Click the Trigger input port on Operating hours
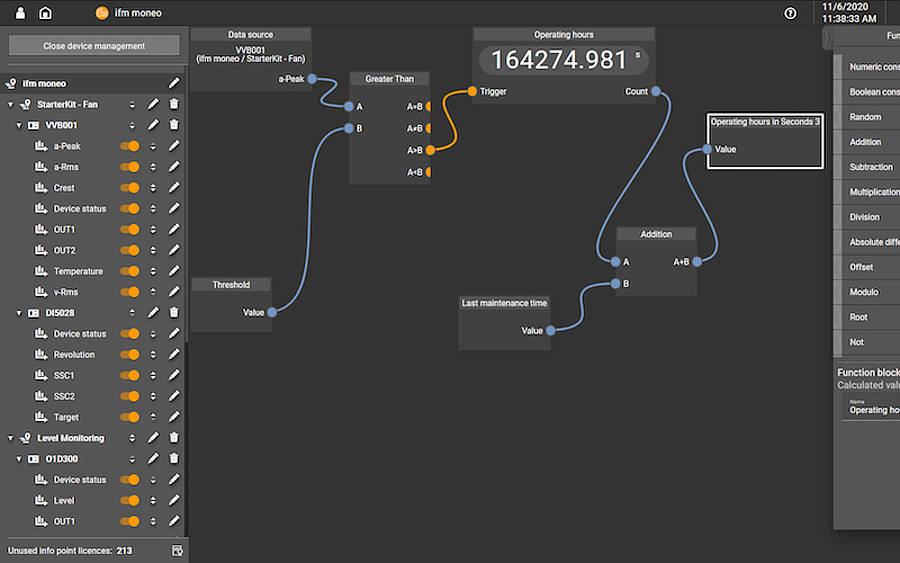This screenshot has height=563, width=900. [x=472, y=91]
